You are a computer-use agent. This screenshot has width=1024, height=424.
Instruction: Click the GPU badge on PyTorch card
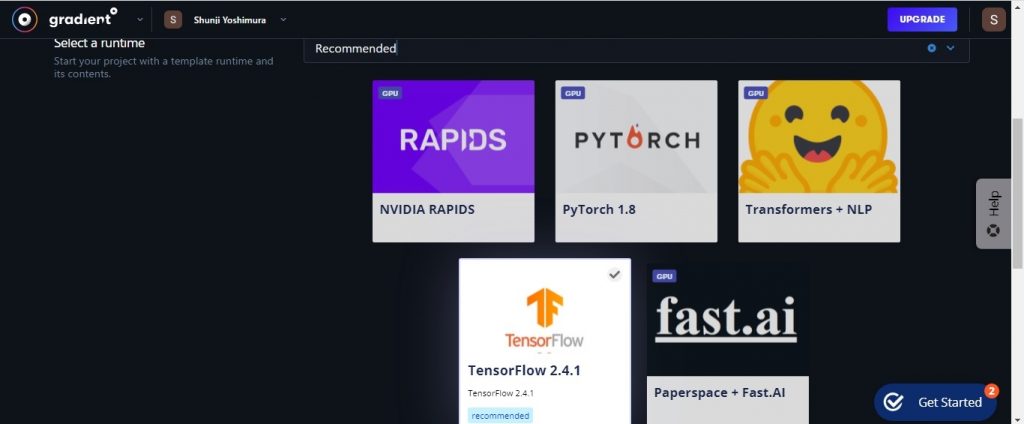[x=573, y=93]
